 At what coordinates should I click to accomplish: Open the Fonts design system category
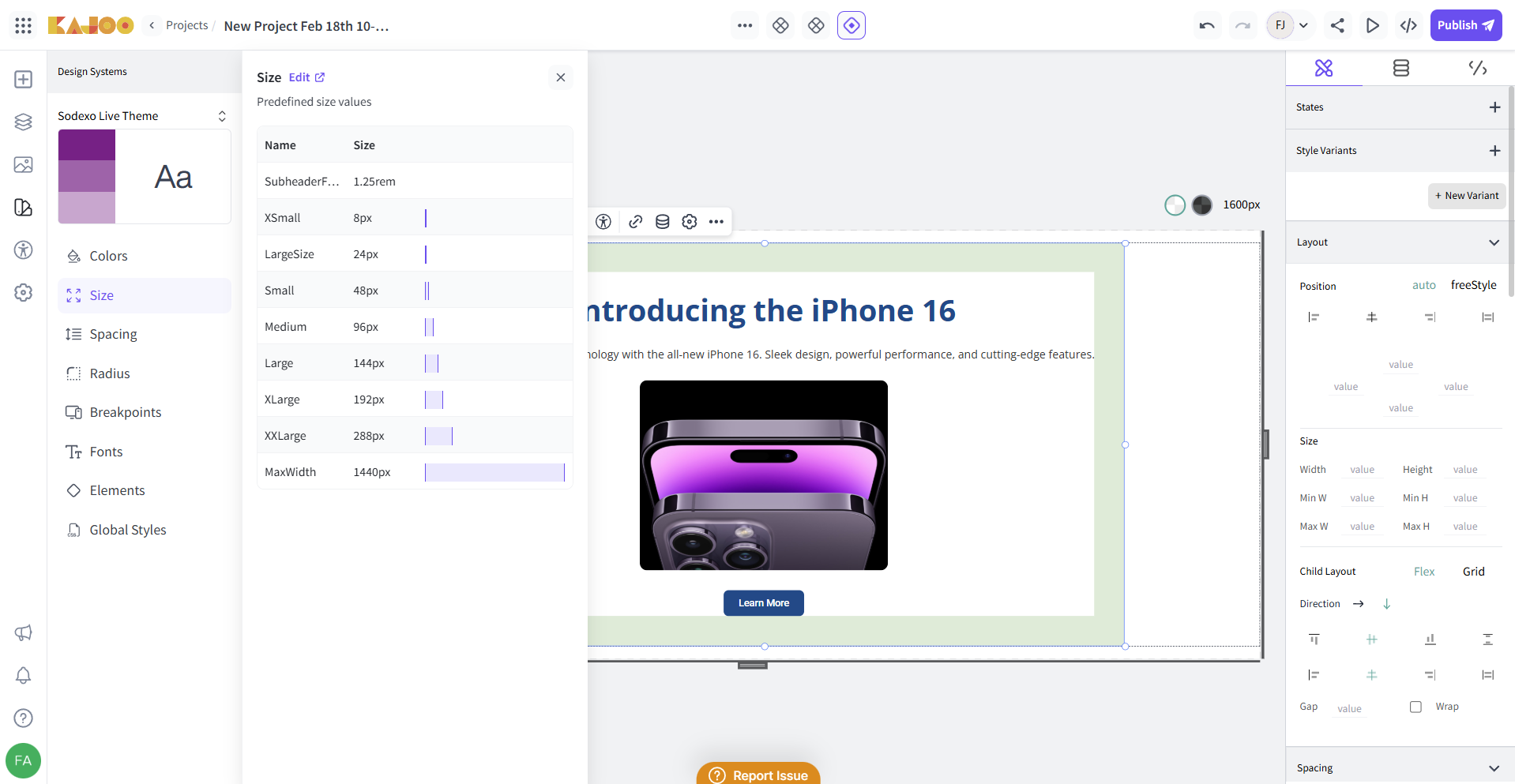point(145,452)
